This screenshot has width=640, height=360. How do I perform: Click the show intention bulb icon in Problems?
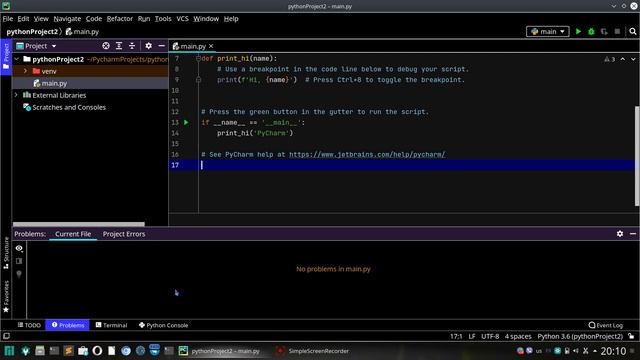click(x=19, y=274)
